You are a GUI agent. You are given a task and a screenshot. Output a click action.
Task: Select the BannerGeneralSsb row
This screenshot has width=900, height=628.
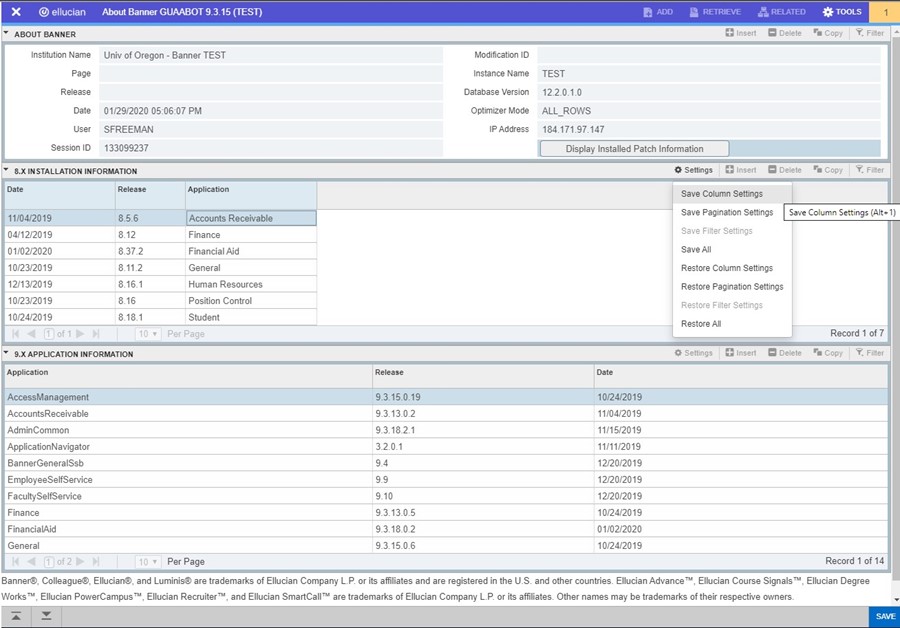[447, 463]
